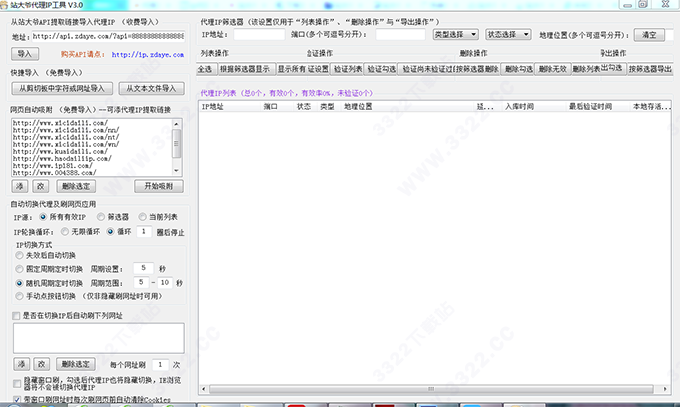Click the application icon in the title bar

4,5
